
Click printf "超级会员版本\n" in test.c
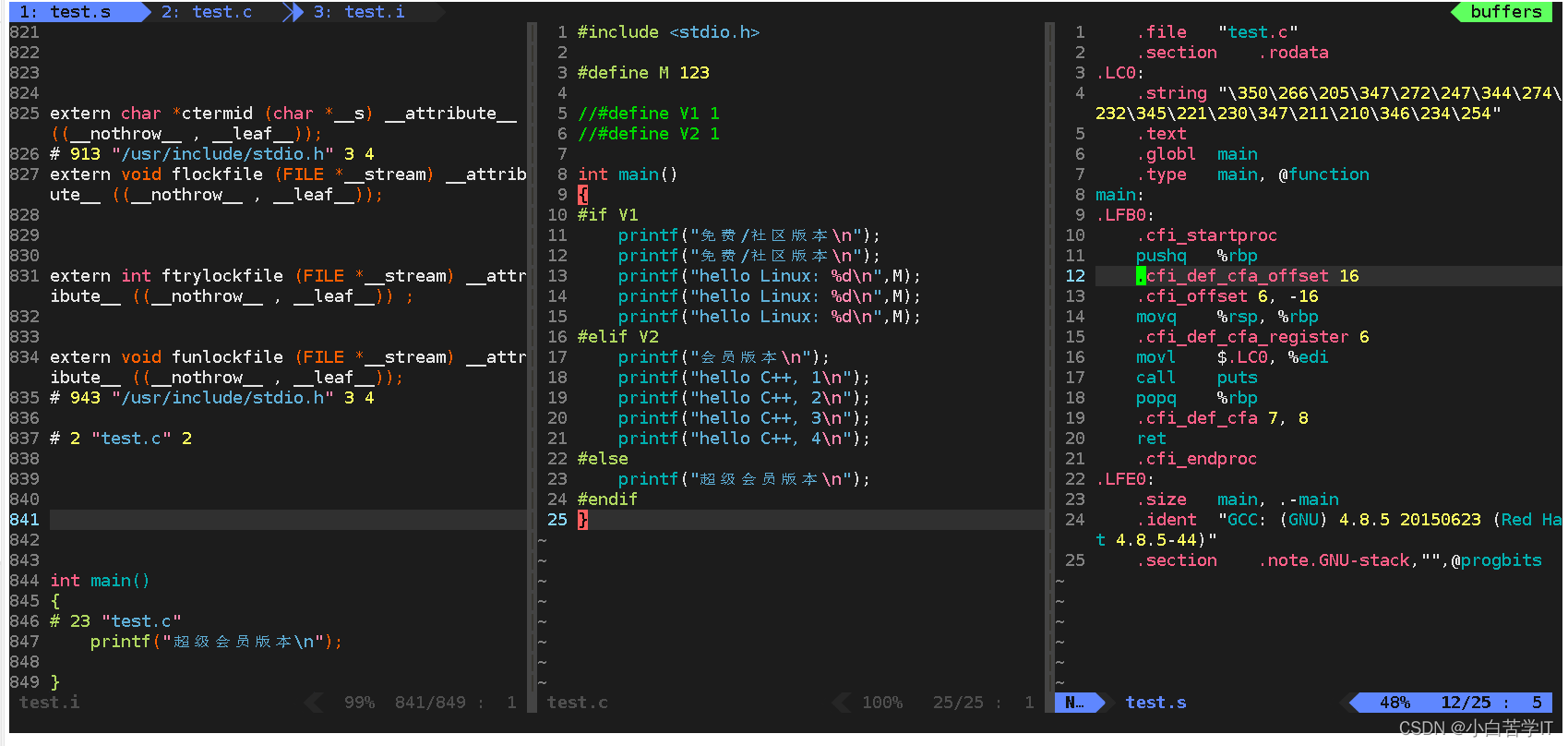[744, 479]
